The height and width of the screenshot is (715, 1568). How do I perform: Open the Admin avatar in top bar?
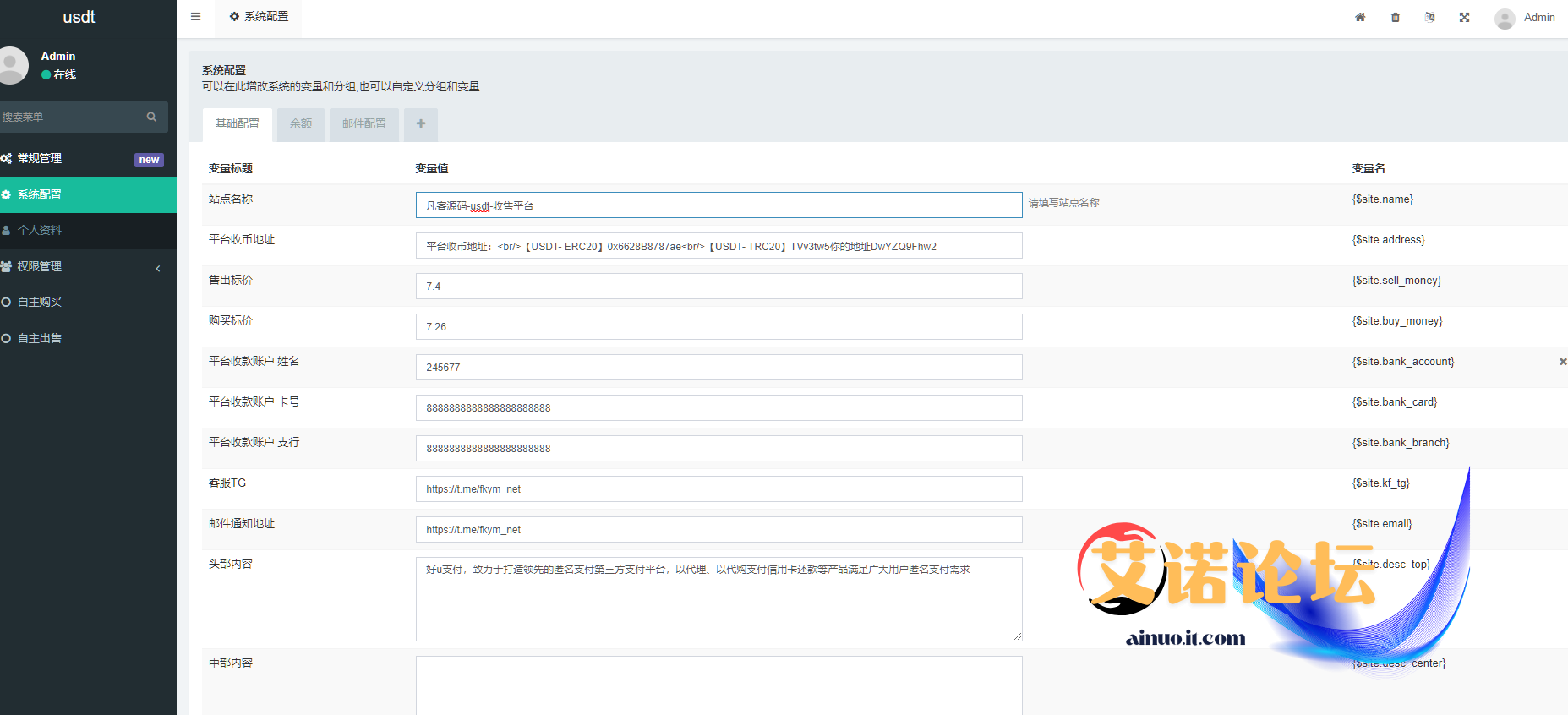[x=1505, y=19]
